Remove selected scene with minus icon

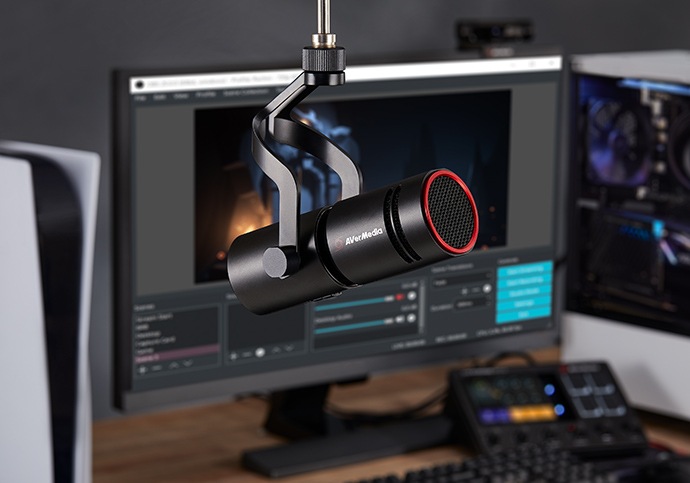(157, 369)
